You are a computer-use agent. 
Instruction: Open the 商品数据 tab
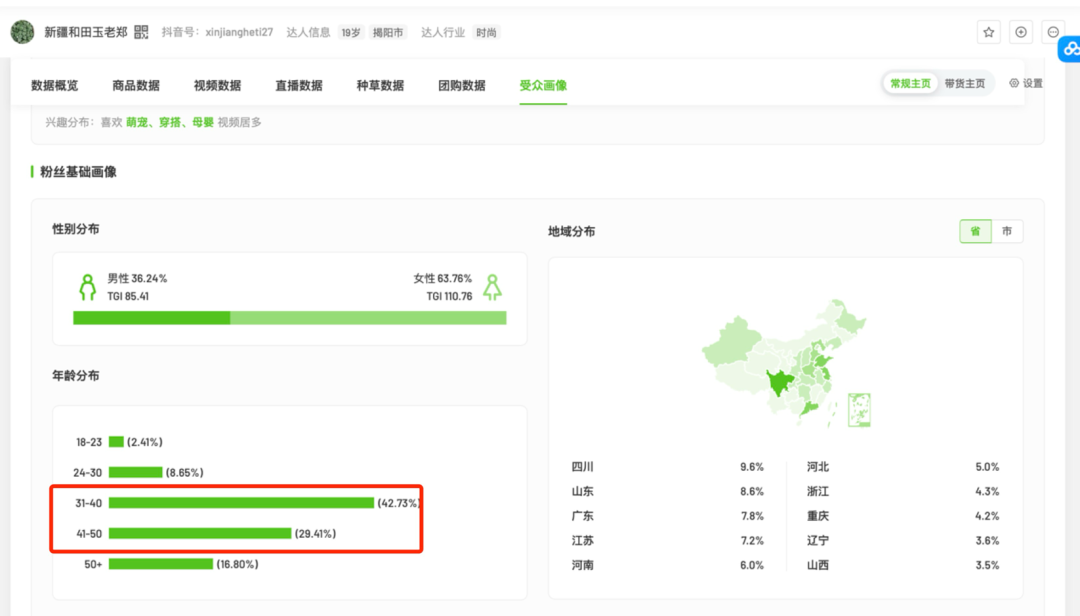point(136,86)
